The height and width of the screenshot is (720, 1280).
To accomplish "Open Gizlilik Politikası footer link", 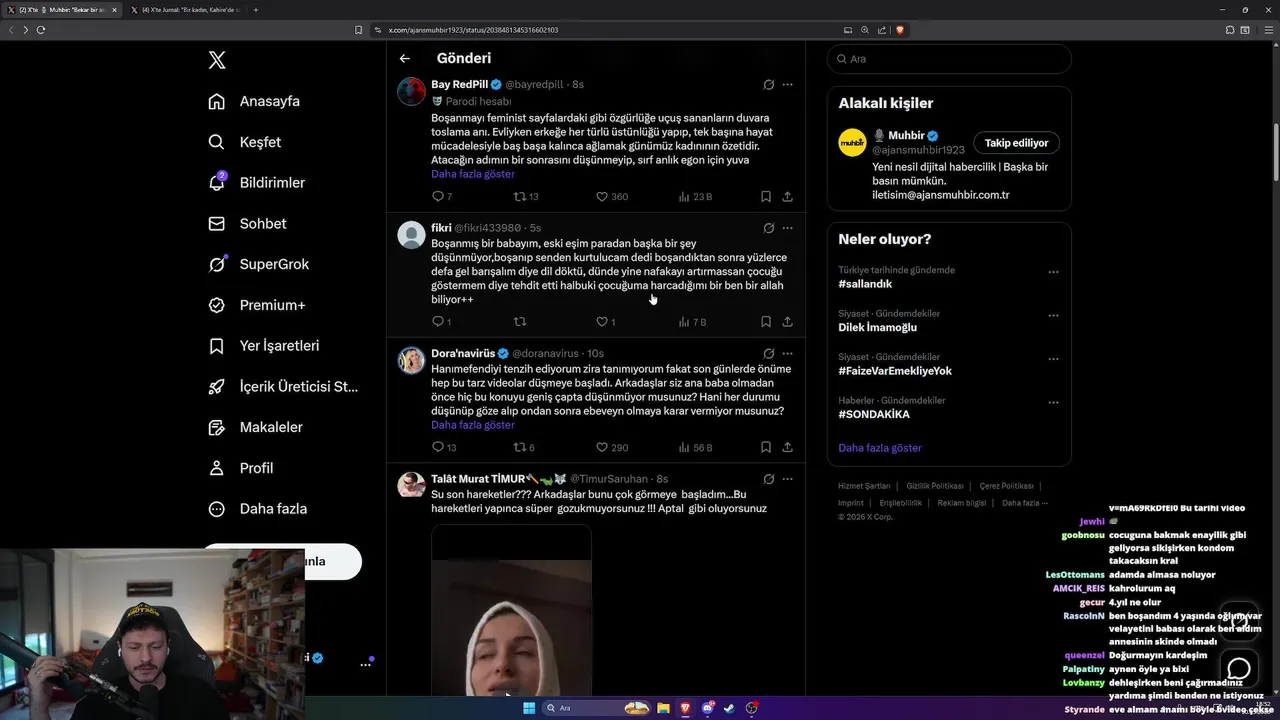I will 935,486.
